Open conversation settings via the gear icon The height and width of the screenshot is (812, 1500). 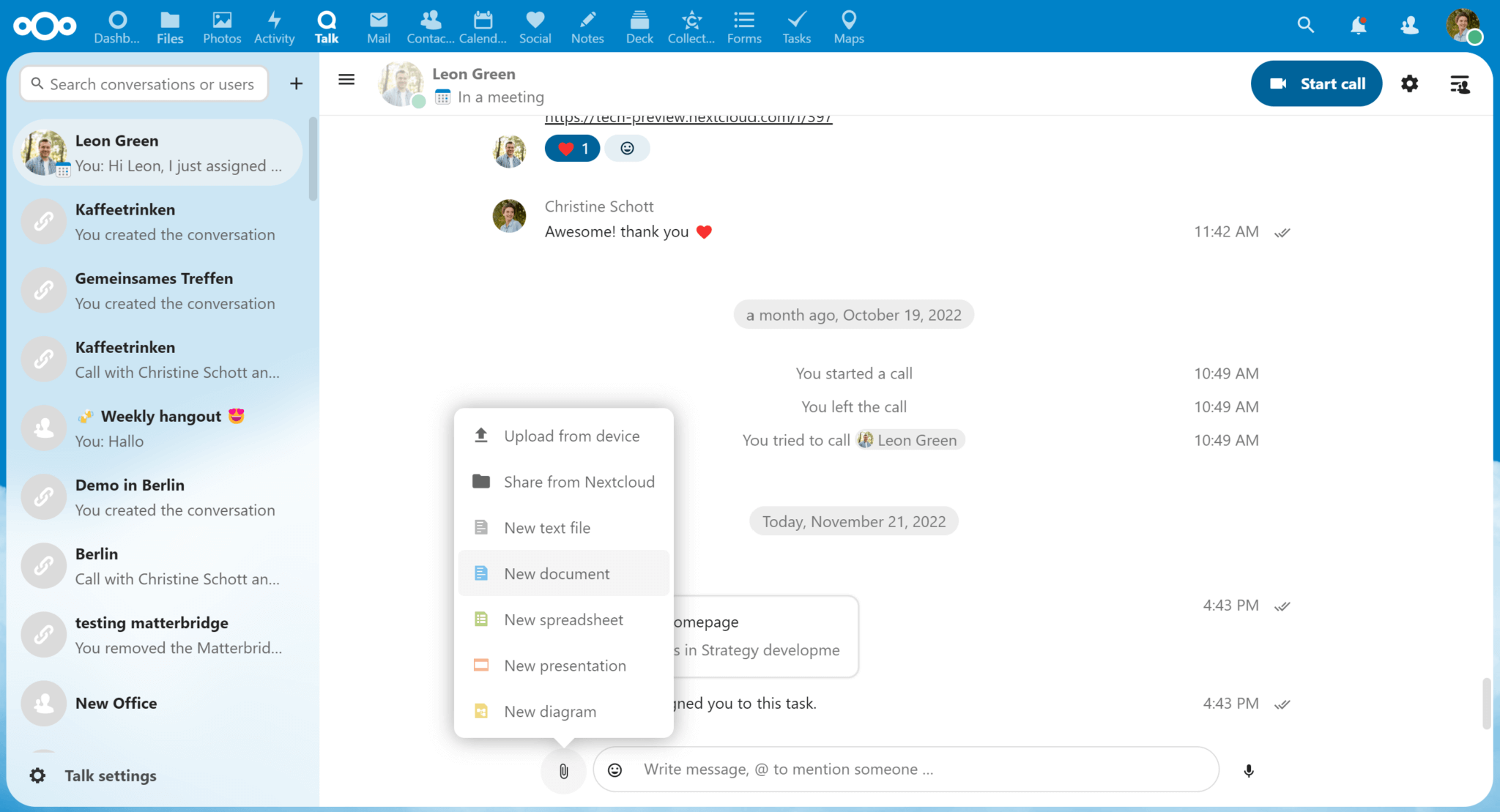tap(1409, 83)
